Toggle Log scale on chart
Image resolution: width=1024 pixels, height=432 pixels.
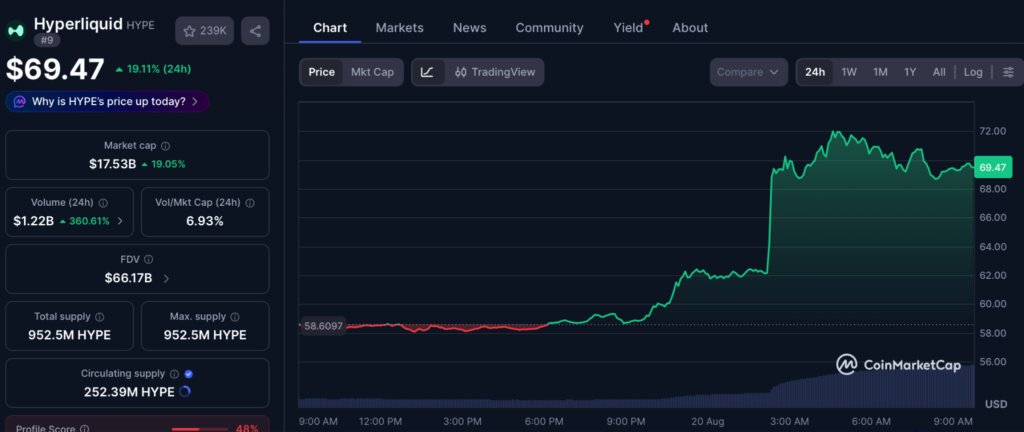pyautogui.click(x=973, y=72)
